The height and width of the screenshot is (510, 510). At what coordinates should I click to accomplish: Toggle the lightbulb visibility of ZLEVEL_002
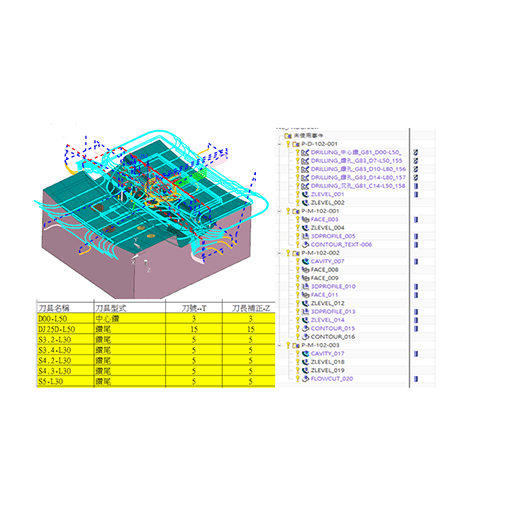(x=298, y=203)
